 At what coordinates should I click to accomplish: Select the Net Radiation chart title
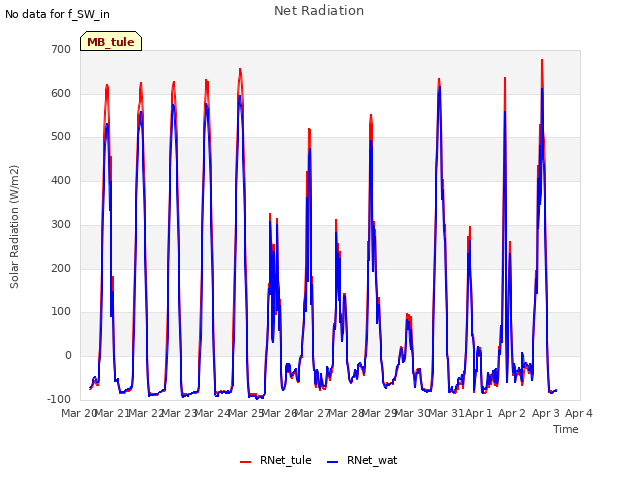pyautogui.click(x=319, y=11)
